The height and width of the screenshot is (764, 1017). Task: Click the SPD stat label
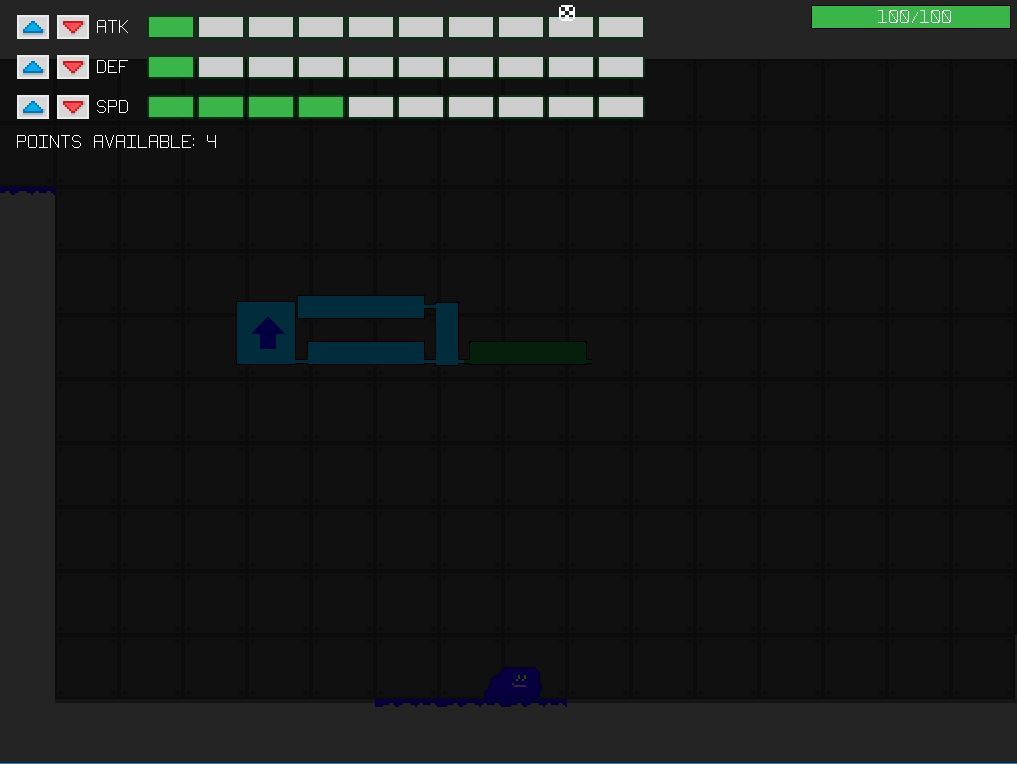coord(112,107)
